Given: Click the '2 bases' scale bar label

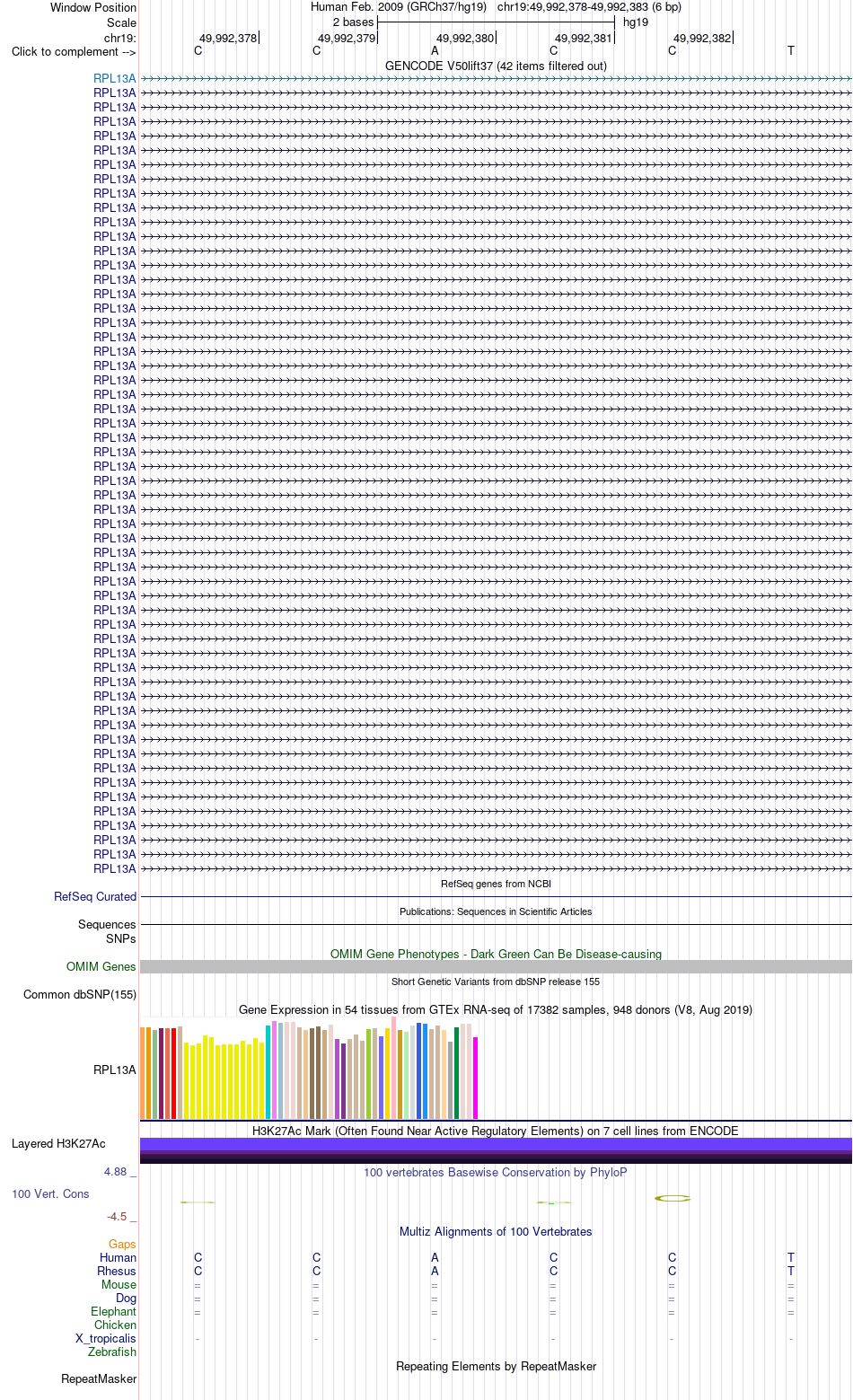Looking at the screenshot, I should pyautogui.click(x=353, y=22).
